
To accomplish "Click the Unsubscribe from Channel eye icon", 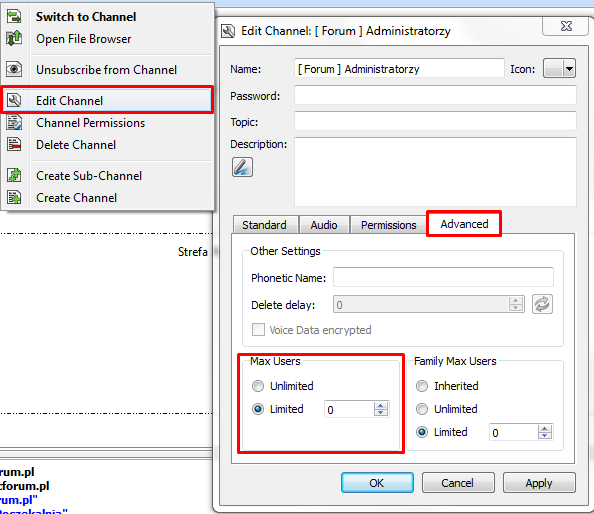I will pyautogui.click(x=14, y=69).
